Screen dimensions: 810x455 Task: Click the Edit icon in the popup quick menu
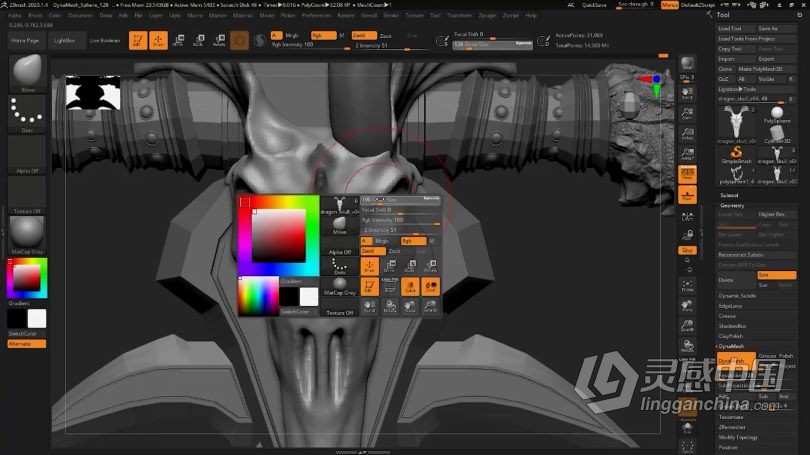pyautogui.click(x=369, y=287)
